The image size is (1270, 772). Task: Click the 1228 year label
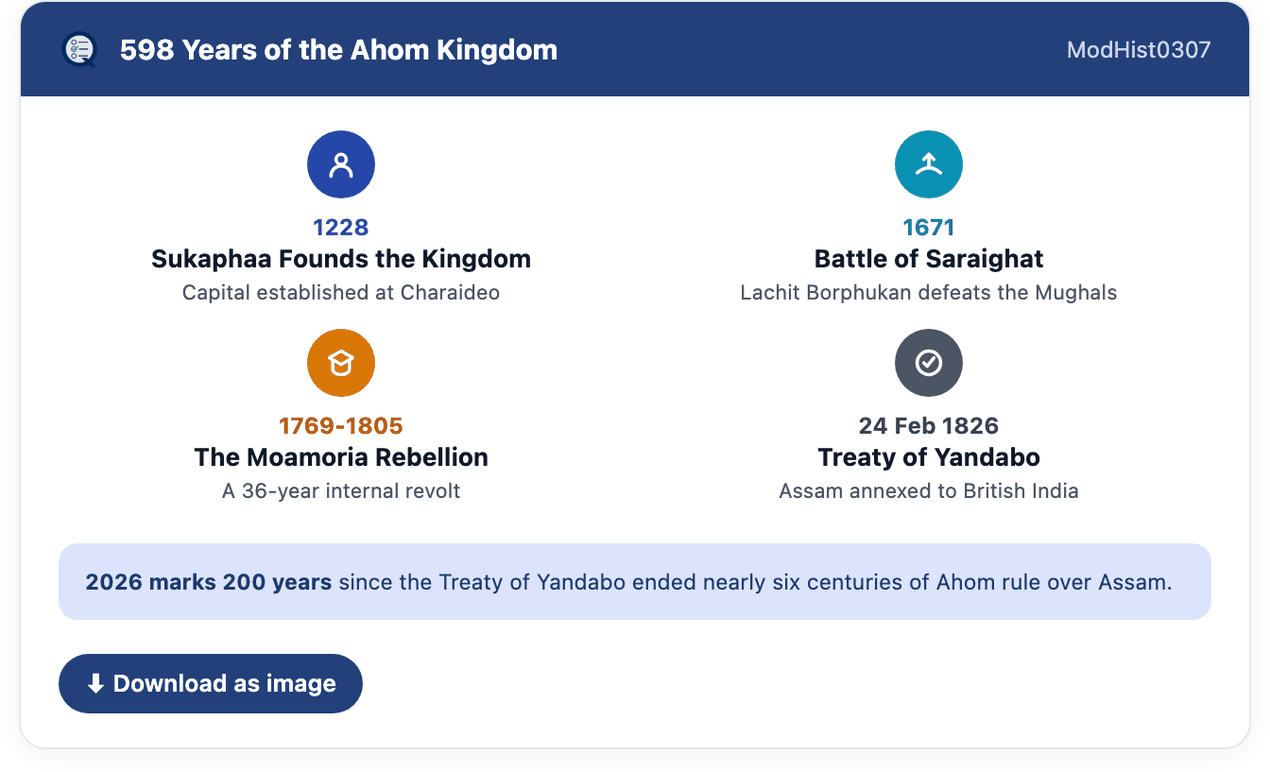click(x=341, y=228)
